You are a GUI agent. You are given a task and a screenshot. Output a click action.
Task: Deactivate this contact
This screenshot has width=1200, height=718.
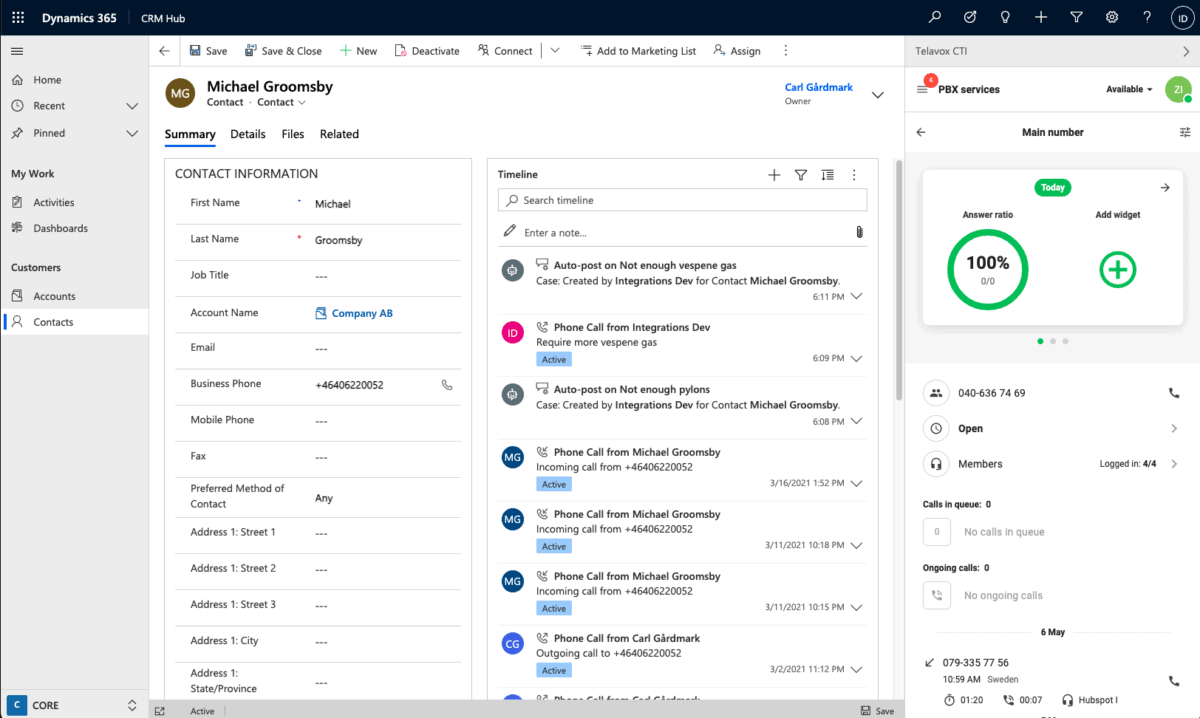point(427,51)
